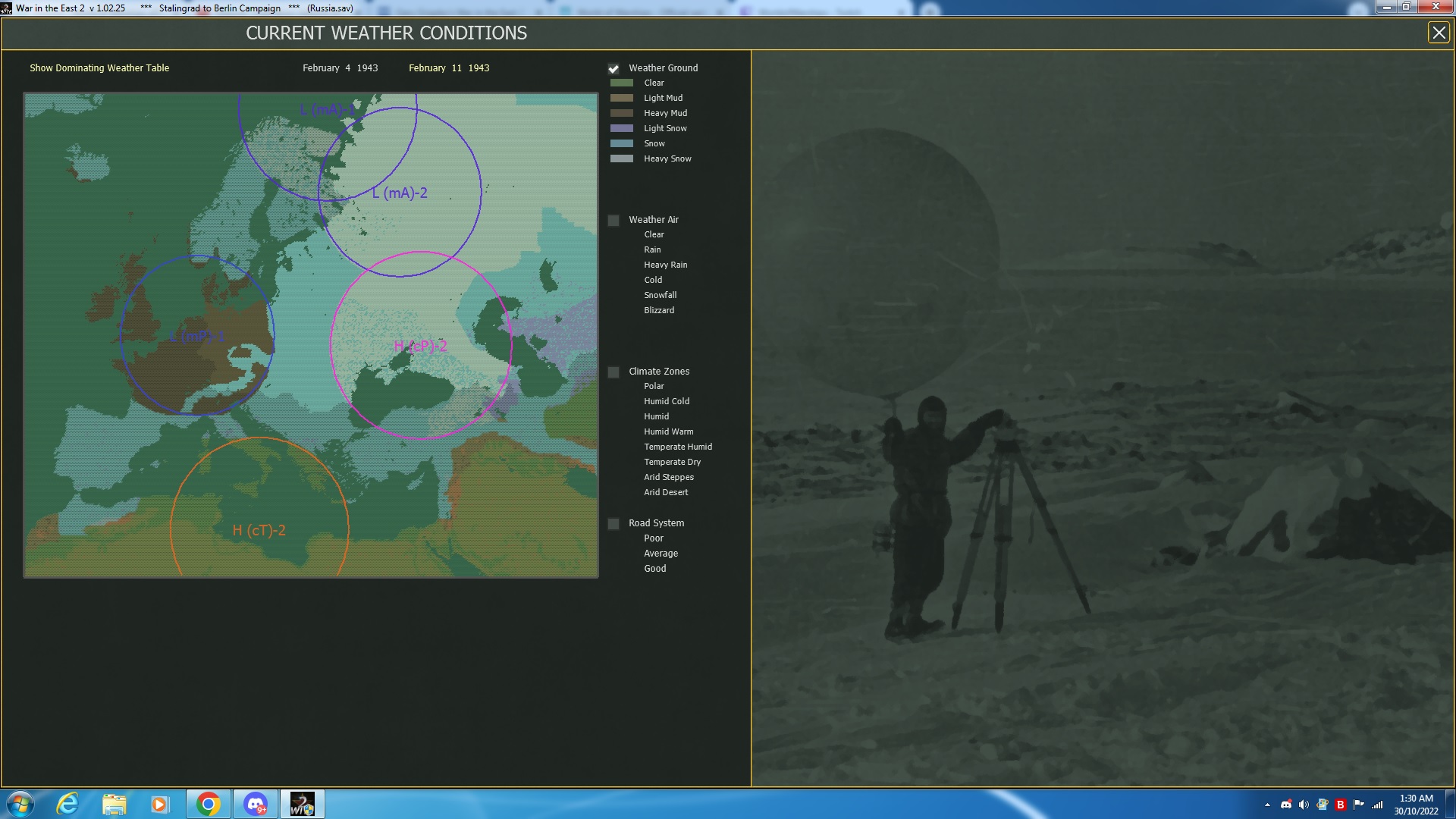This screenshot has width=1456, height=819.
Task: Open Google Chrome from the taskbar
Action: pos(208,804)
